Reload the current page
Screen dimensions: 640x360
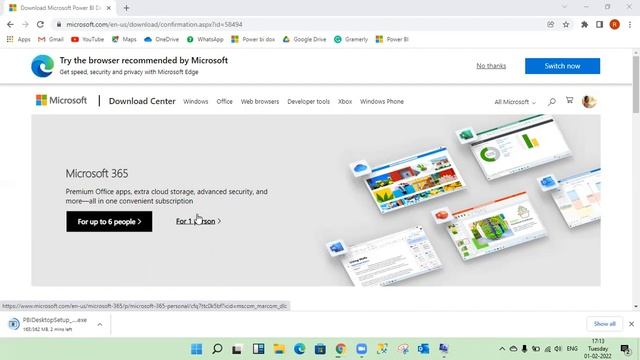pos(40,24)
